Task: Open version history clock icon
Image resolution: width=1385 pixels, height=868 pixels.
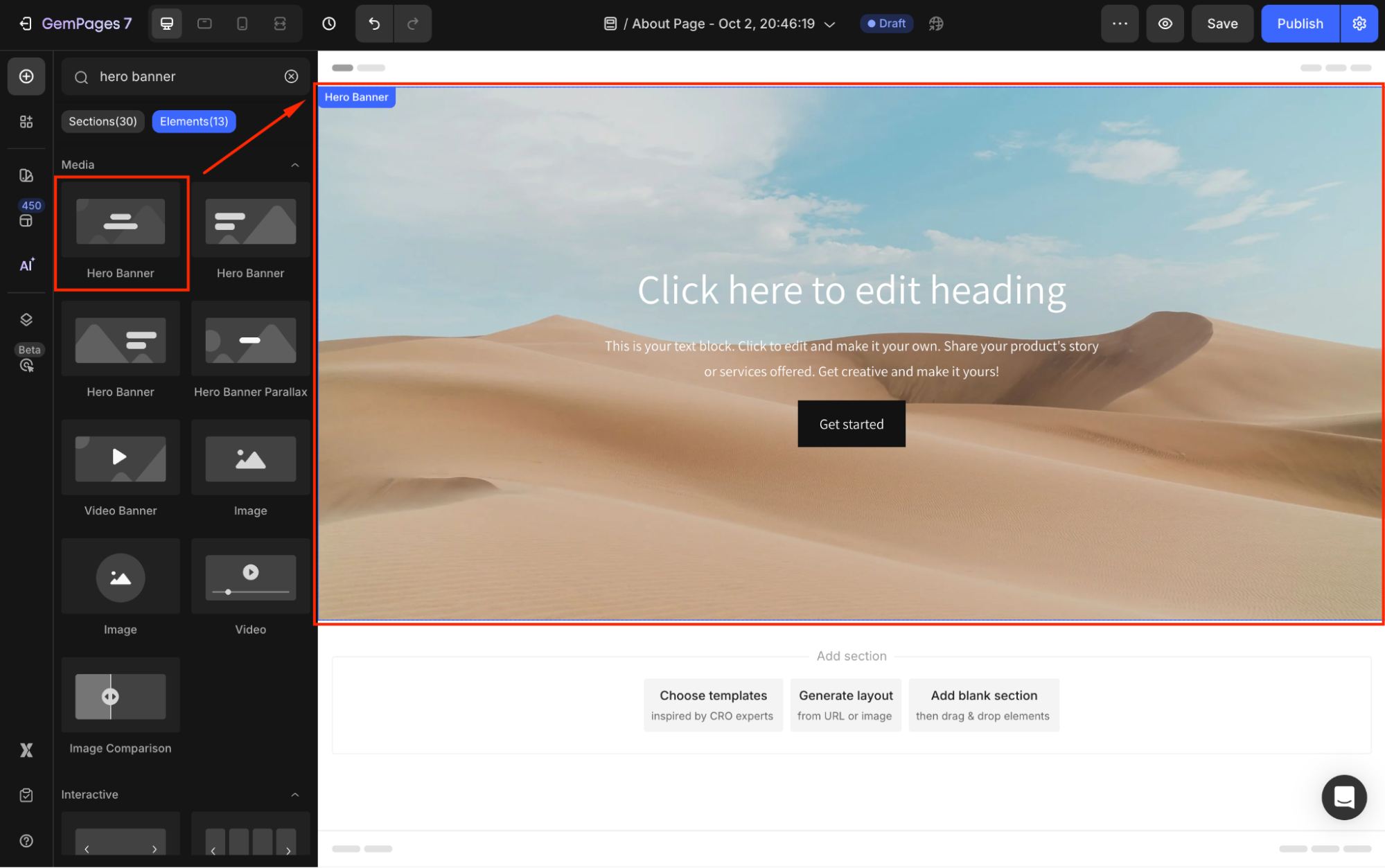Action: pyautogui.click(x=329, y=24)
